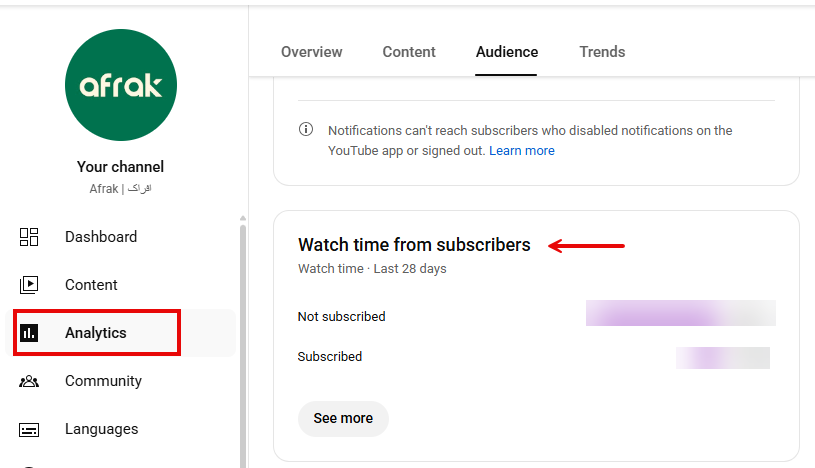
Task: Click the Subscribed watch time bar
Action: (722, 357)
